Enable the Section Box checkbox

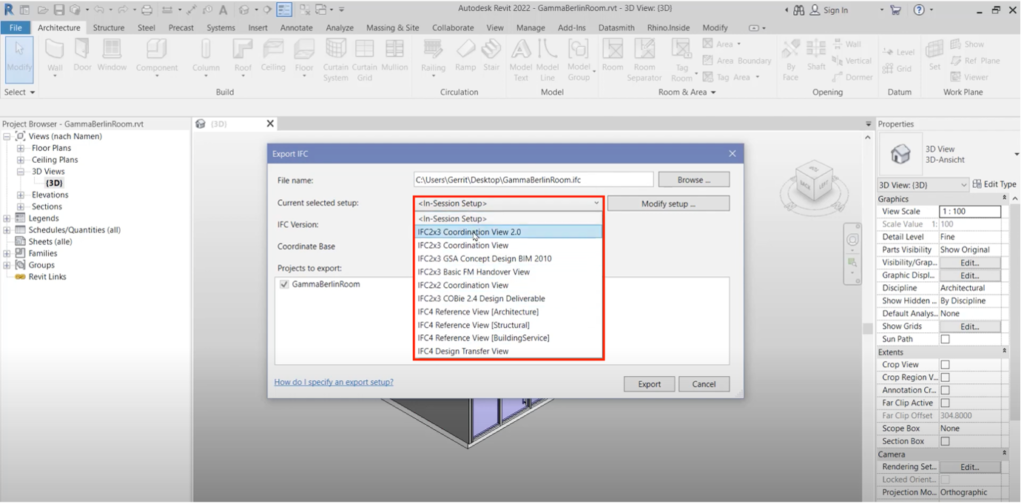[x=945, y=441]
